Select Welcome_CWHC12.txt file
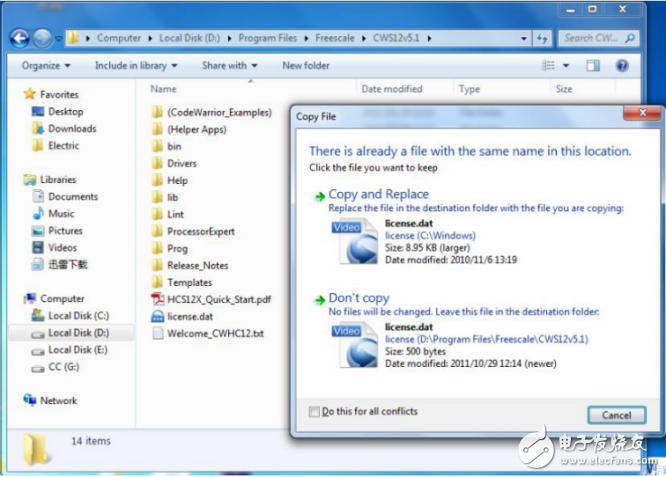 pos(214,333)
